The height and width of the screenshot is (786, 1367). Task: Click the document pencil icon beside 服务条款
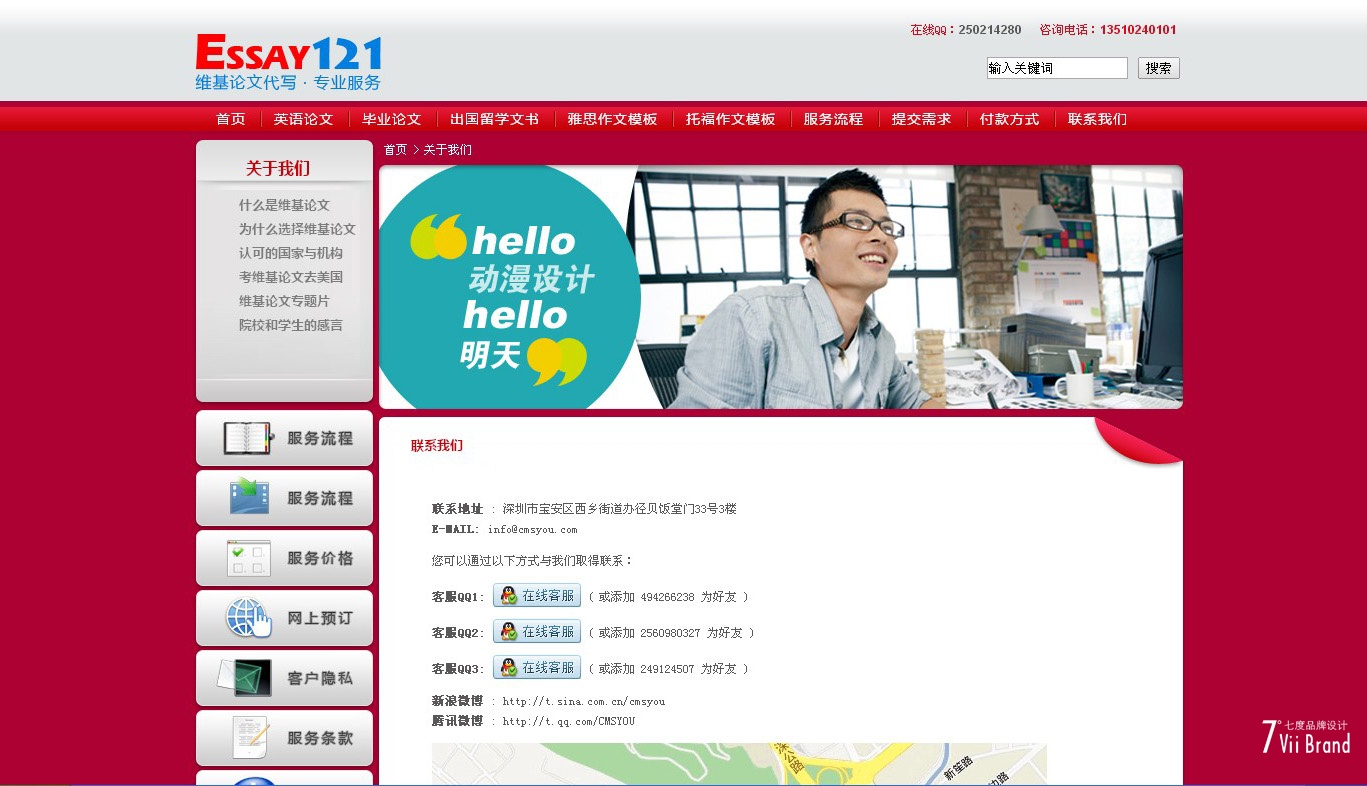pyautogui.click(x=249, y=738)
